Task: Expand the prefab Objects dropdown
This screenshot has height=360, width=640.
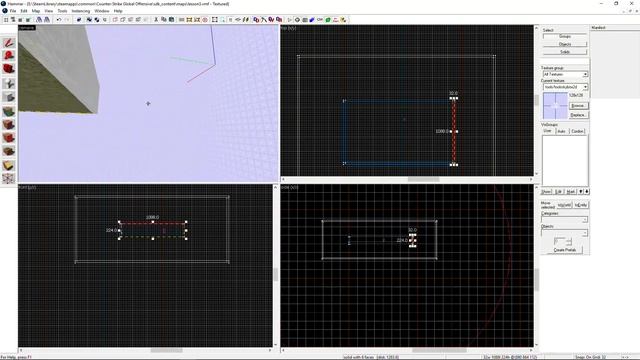Action: pos(584,233)
